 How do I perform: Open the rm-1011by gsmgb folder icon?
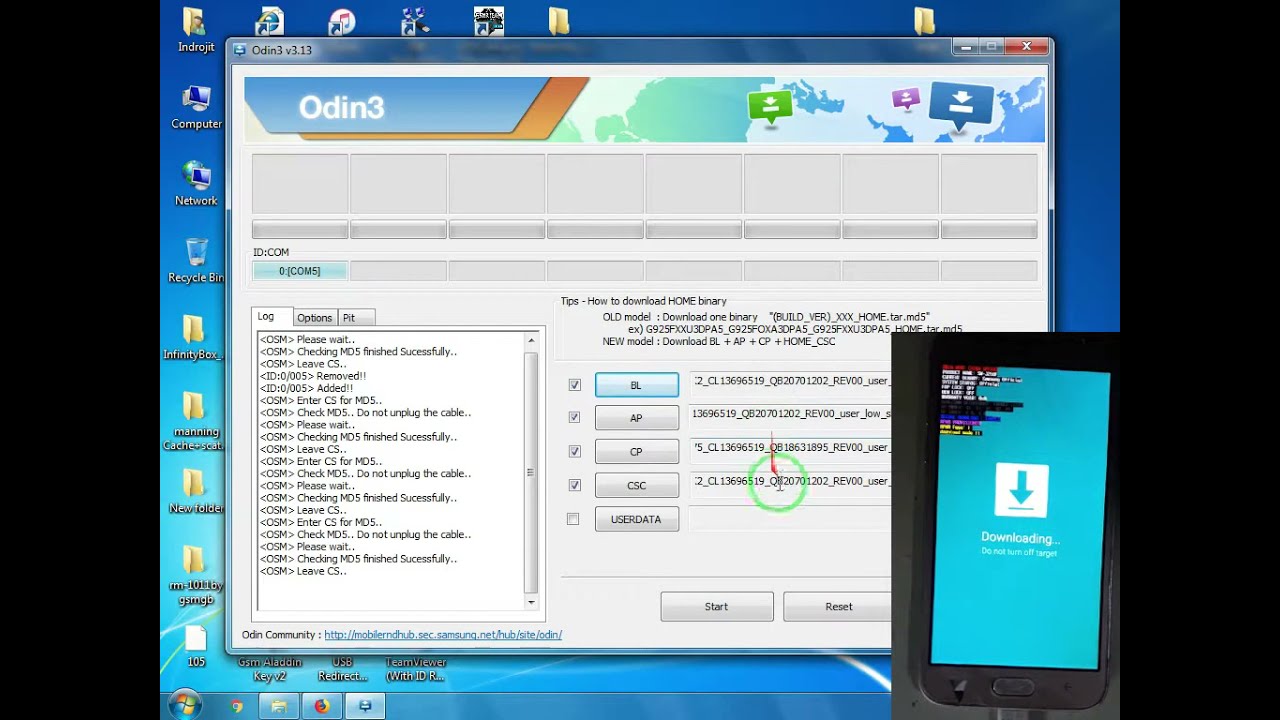pos(196,575)
